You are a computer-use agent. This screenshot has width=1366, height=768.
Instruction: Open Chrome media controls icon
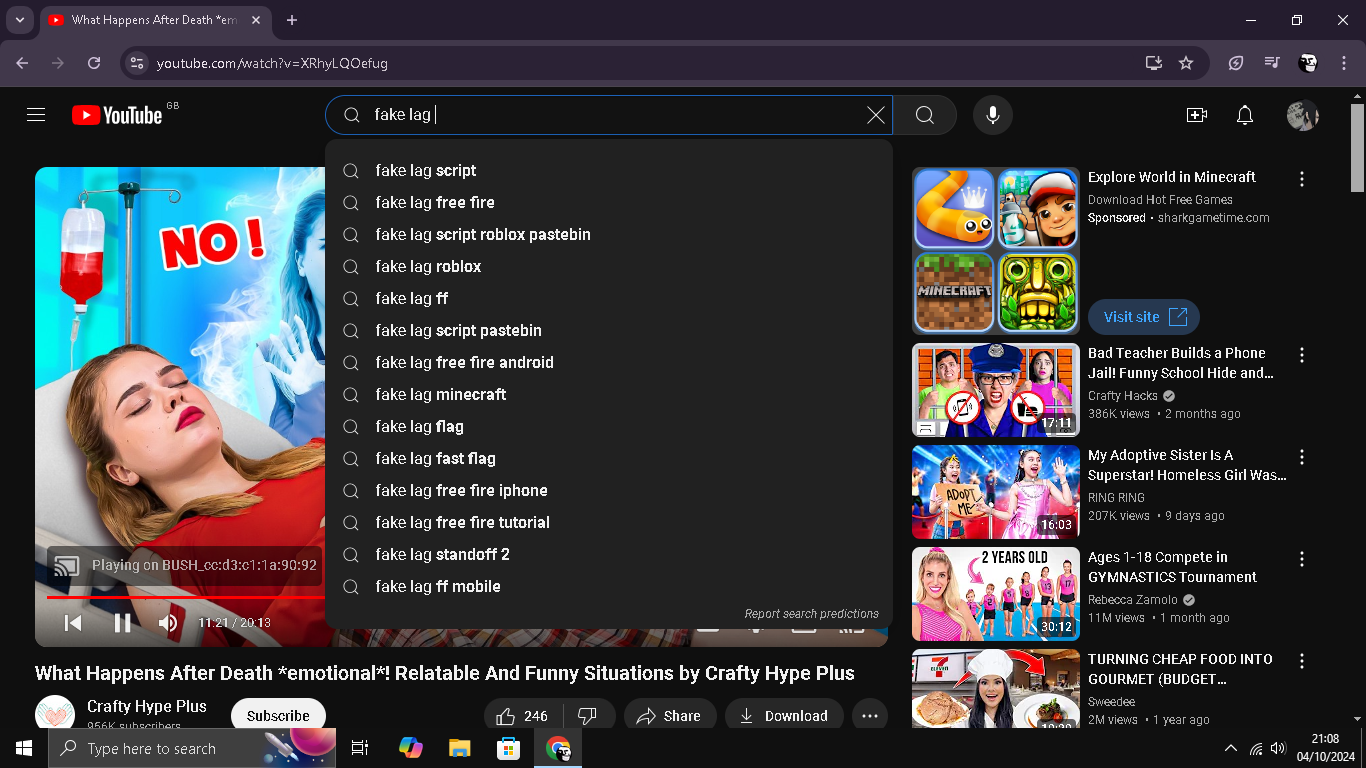click(1272, 63)
